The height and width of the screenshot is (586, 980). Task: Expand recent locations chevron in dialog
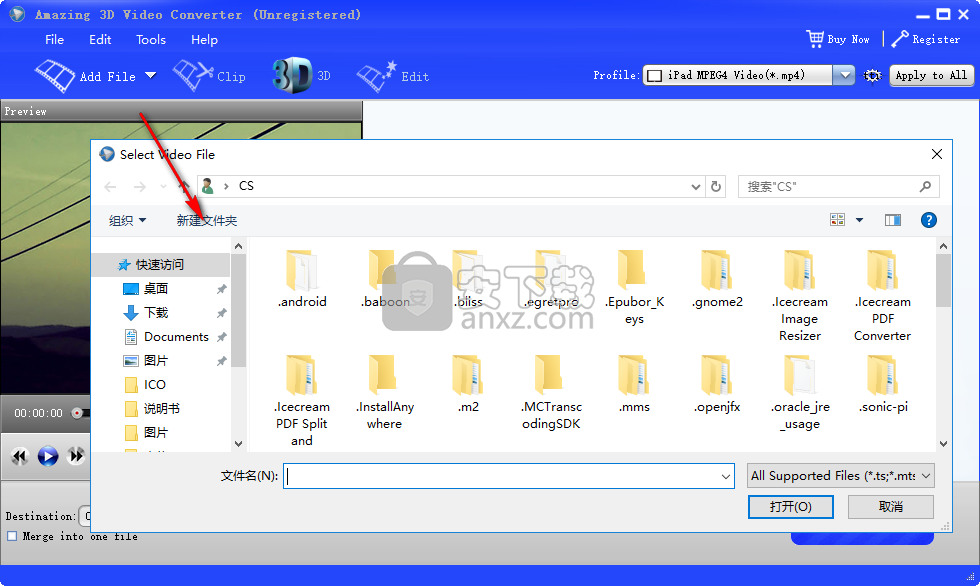163,186
